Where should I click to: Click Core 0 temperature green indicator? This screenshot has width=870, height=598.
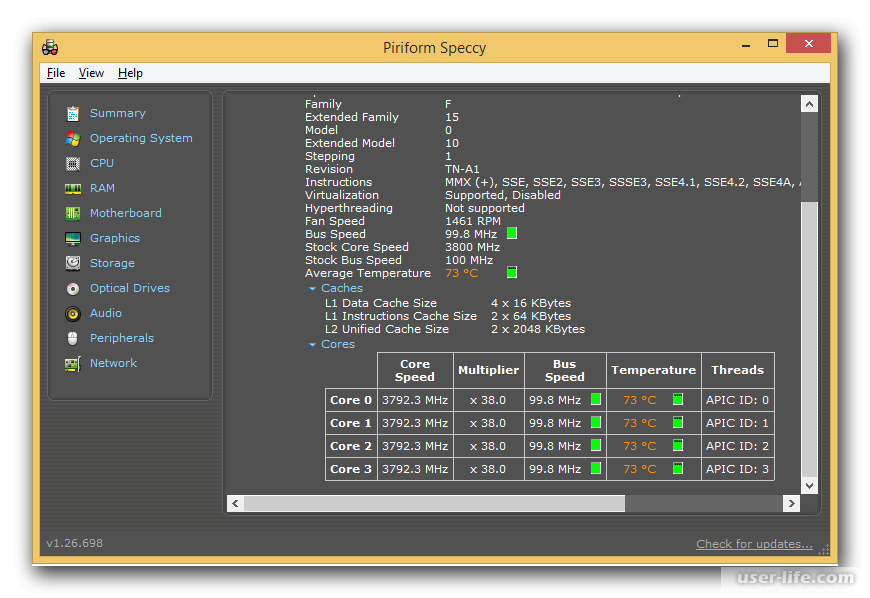(x=678, y=399)
